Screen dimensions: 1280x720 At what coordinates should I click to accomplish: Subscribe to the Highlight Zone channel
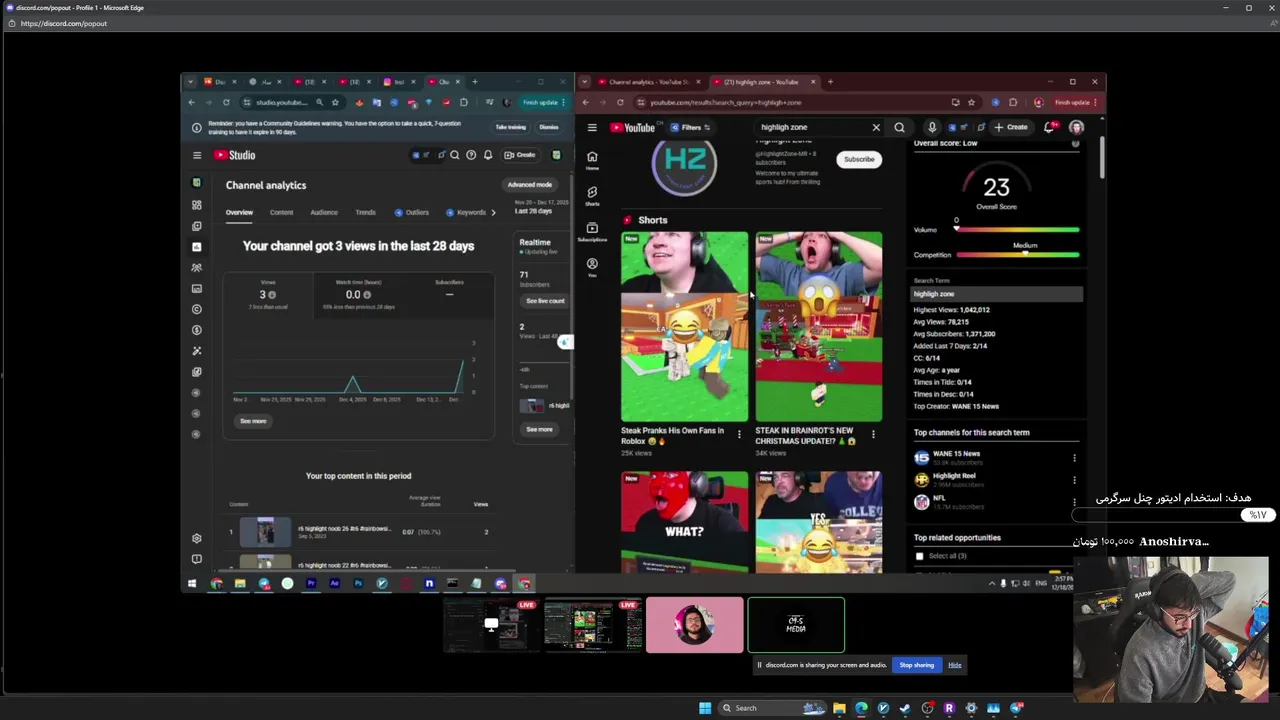pyautogui.click(x=858, y=159)
